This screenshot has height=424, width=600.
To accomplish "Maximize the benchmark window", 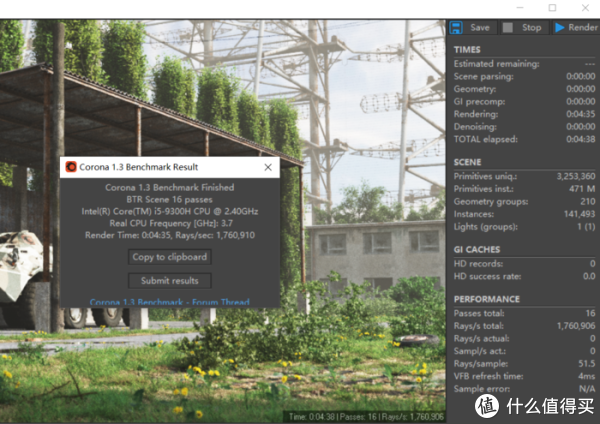I will (552, 8).
